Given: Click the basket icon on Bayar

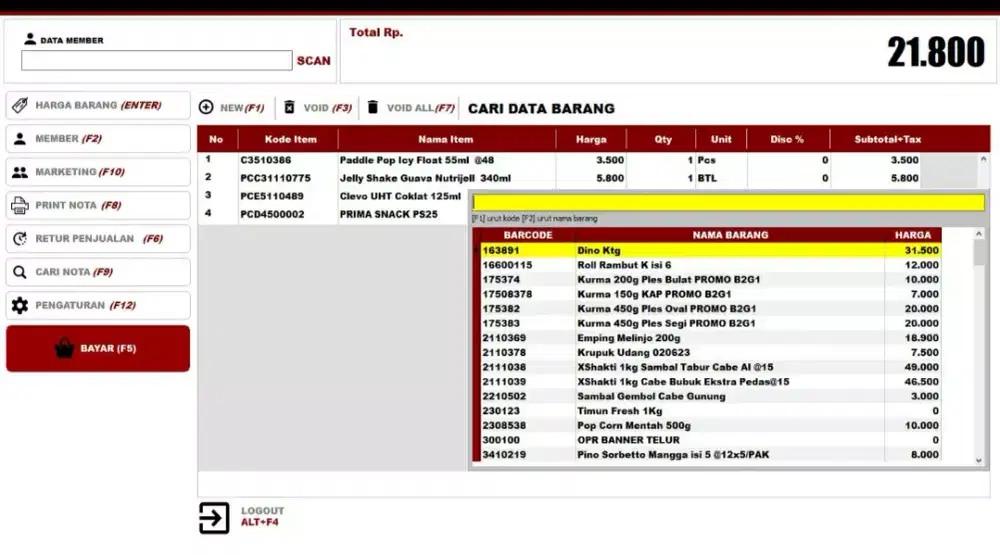Looking at the screenshot, I should 64,348.
